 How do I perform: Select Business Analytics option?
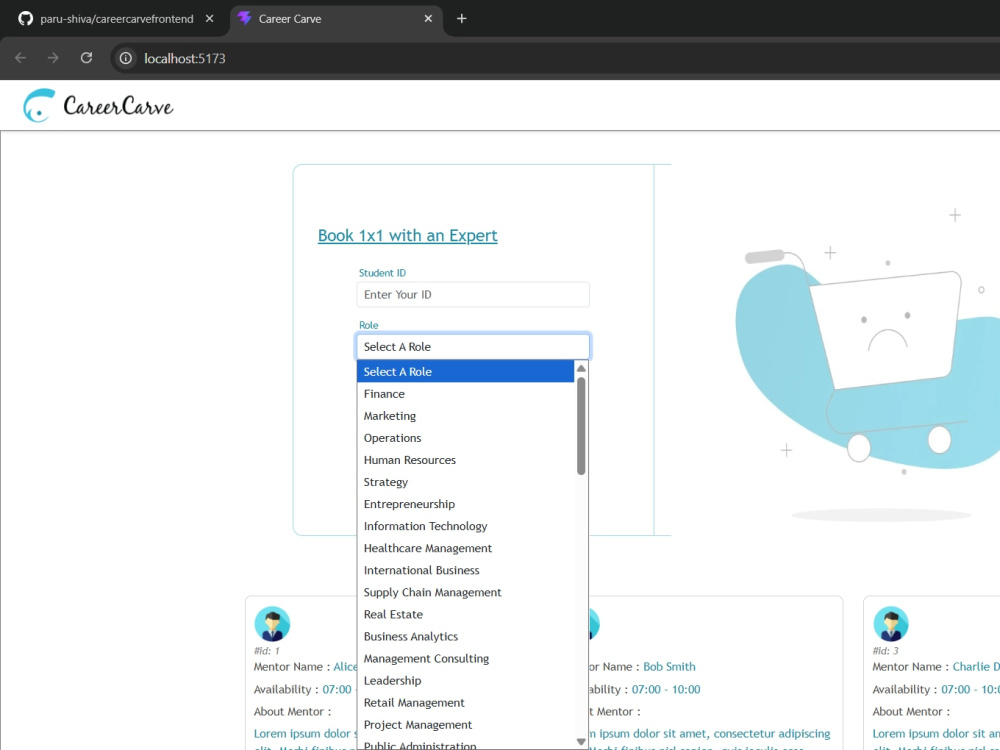[x=466, y=636]
